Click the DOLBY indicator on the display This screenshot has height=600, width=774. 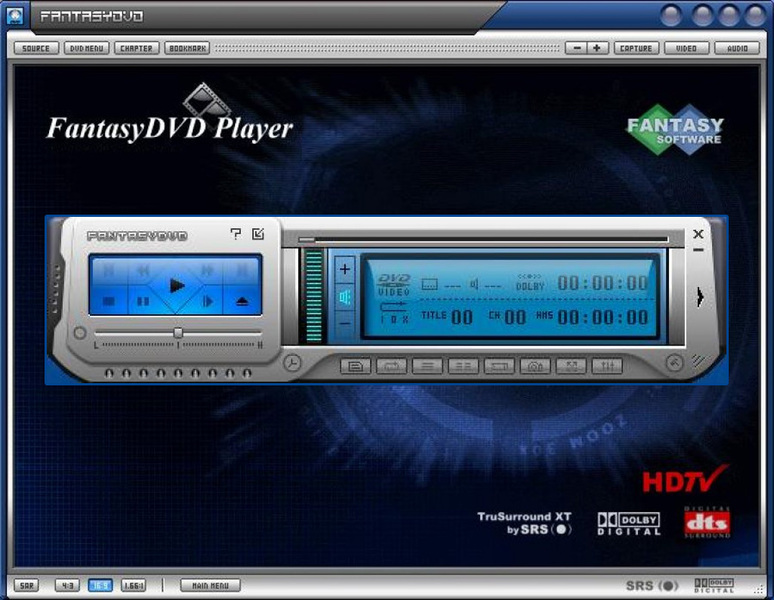(530, 282)
